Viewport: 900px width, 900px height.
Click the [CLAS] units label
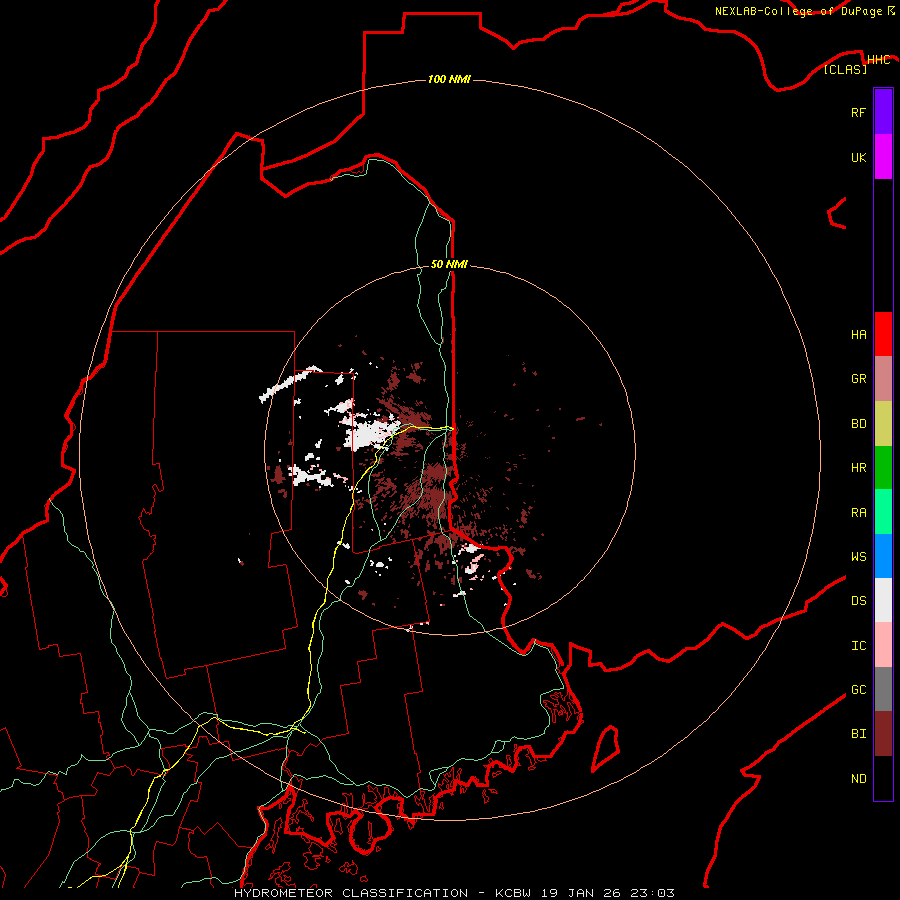[845, 69]
